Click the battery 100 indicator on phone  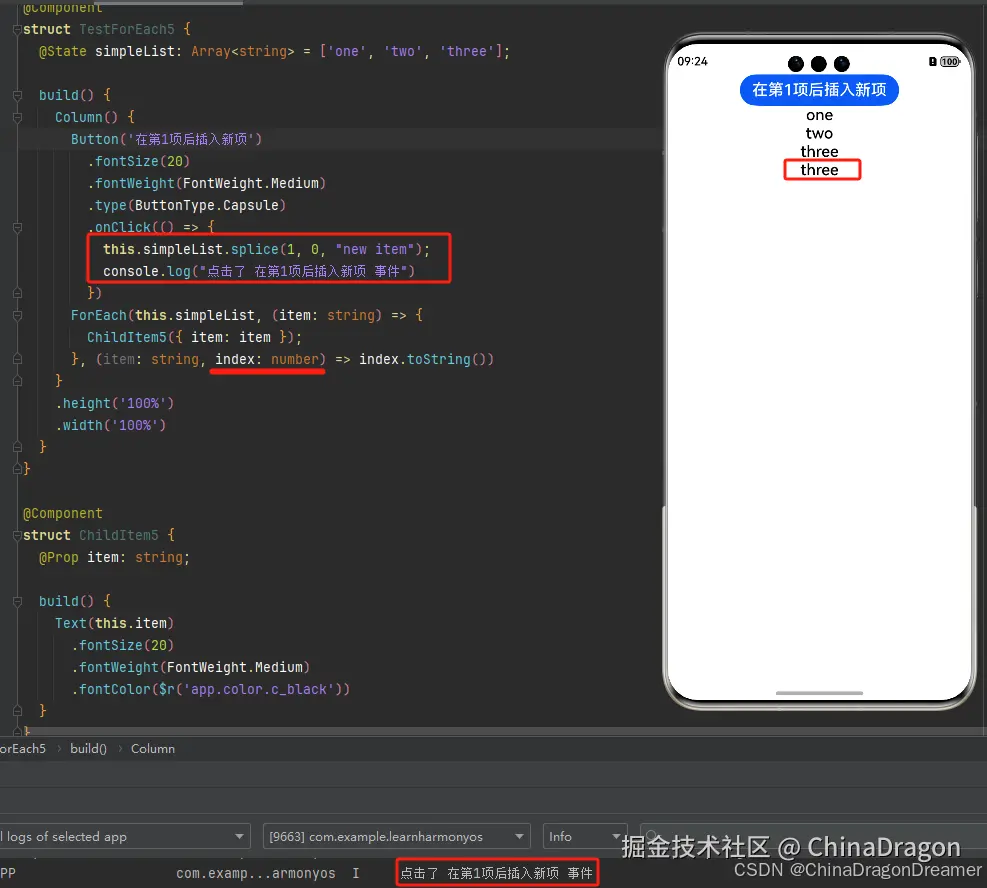click(950, 62)
